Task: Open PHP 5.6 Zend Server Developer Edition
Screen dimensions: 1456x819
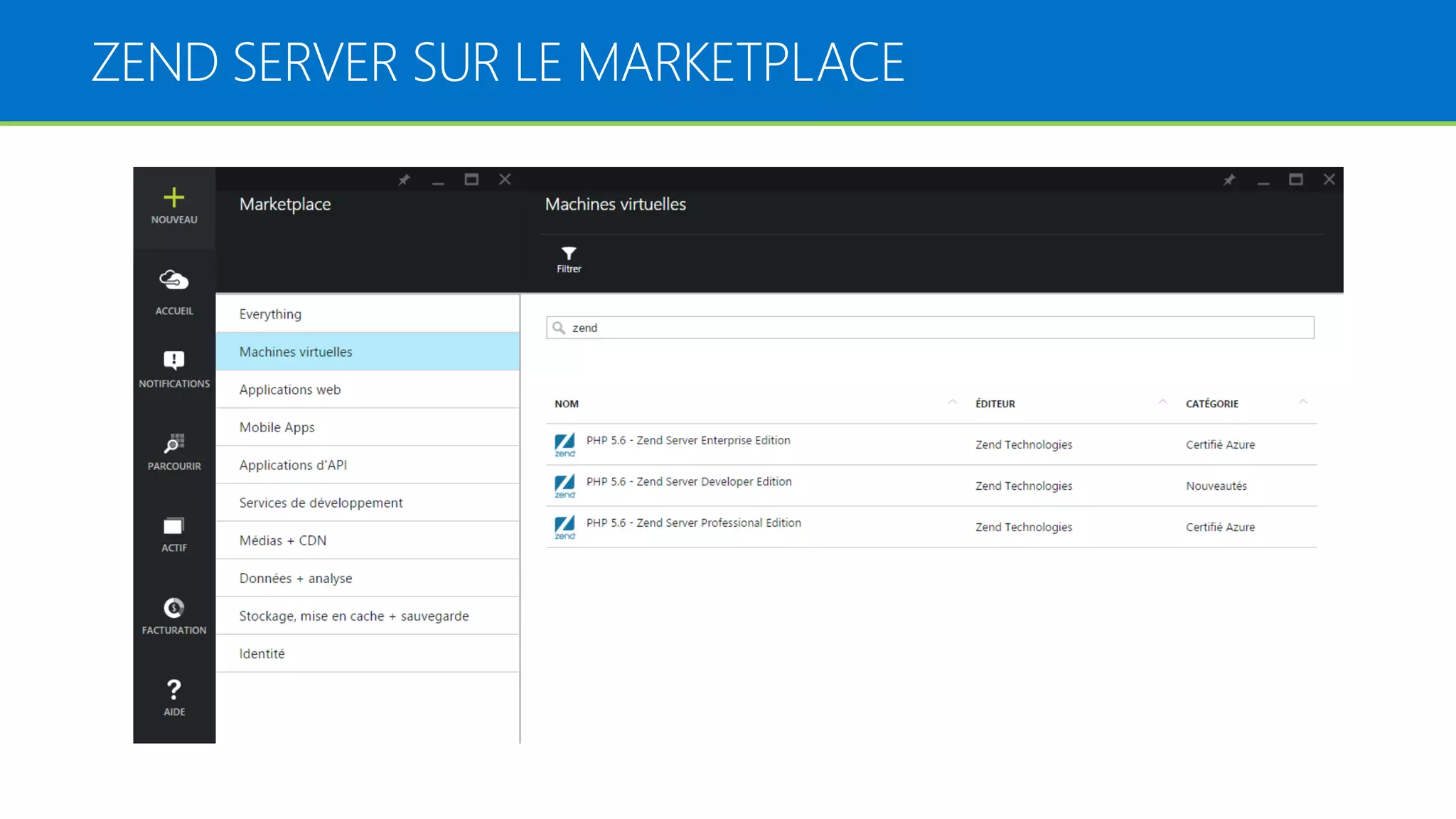Action: (x=689, y=482)
